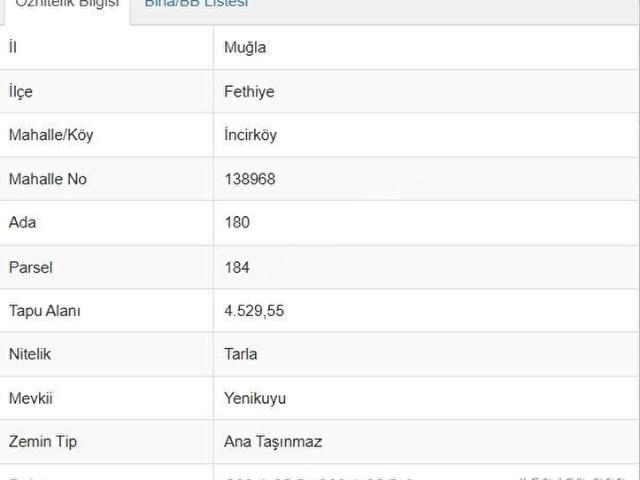Click the Muğla province value

(x=245, y=47)
